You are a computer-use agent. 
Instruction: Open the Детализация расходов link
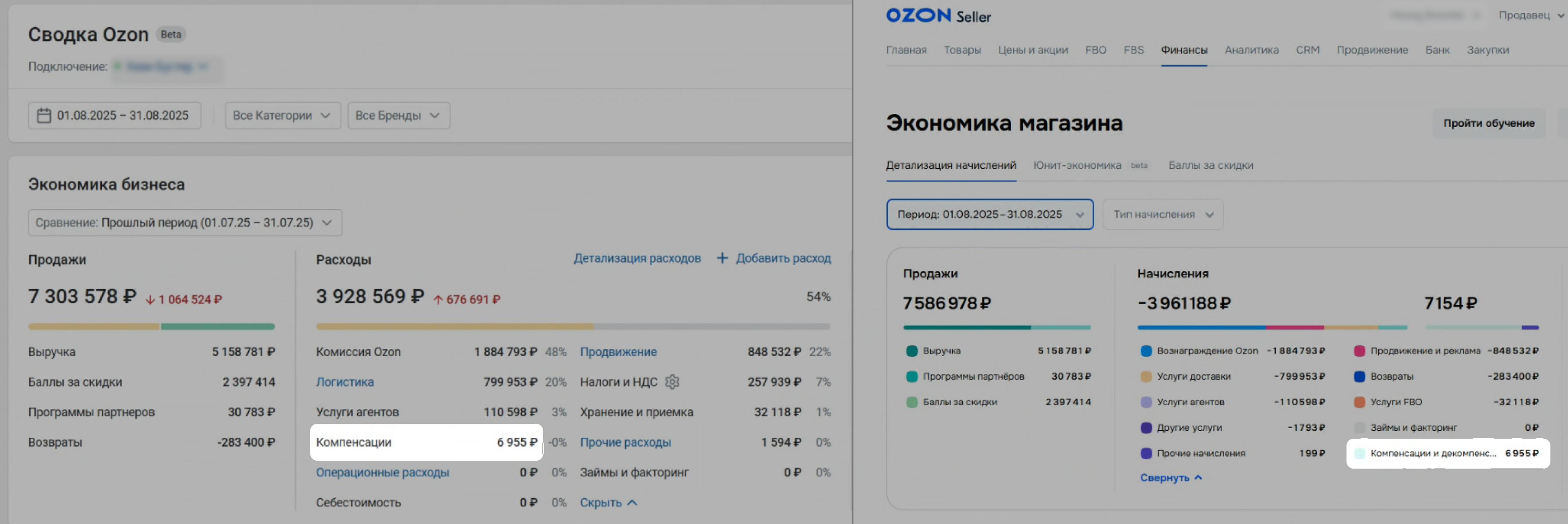coord(637,258)
